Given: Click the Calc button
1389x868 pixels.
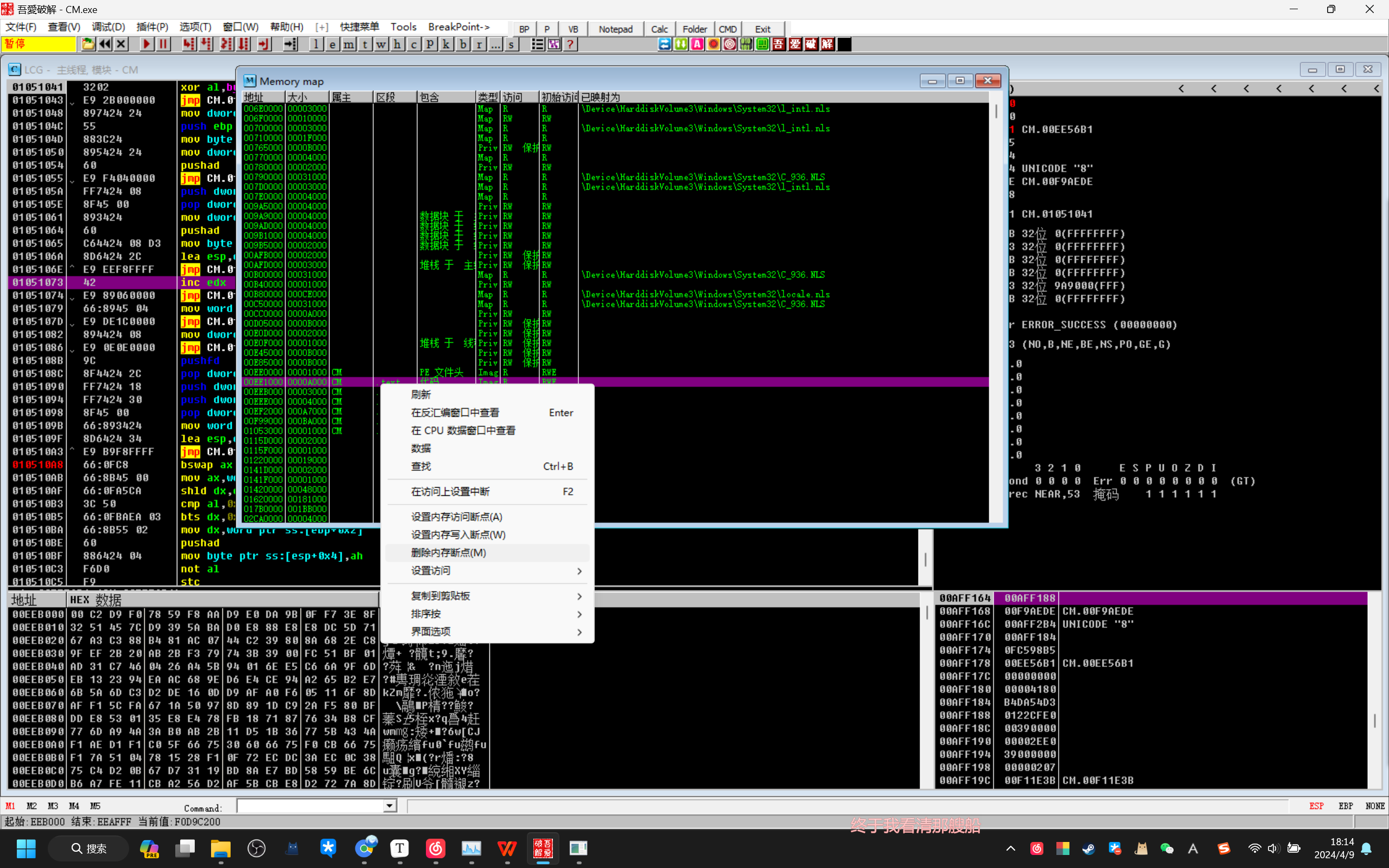Looking at the screenshot, I should tap(659, 29).
